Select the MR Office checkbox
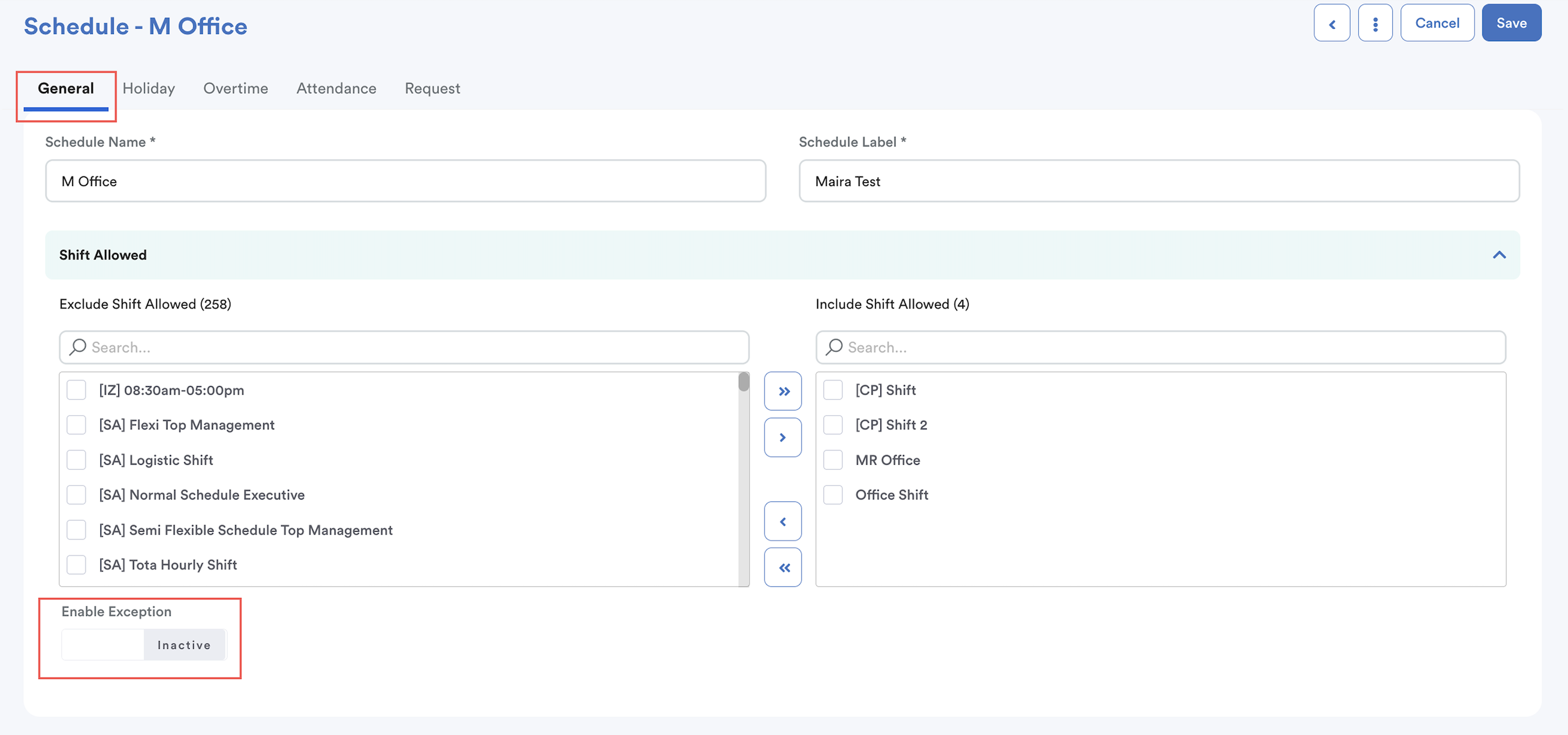The width and height of the screenshot is (1568, 735). click(833, 460)
